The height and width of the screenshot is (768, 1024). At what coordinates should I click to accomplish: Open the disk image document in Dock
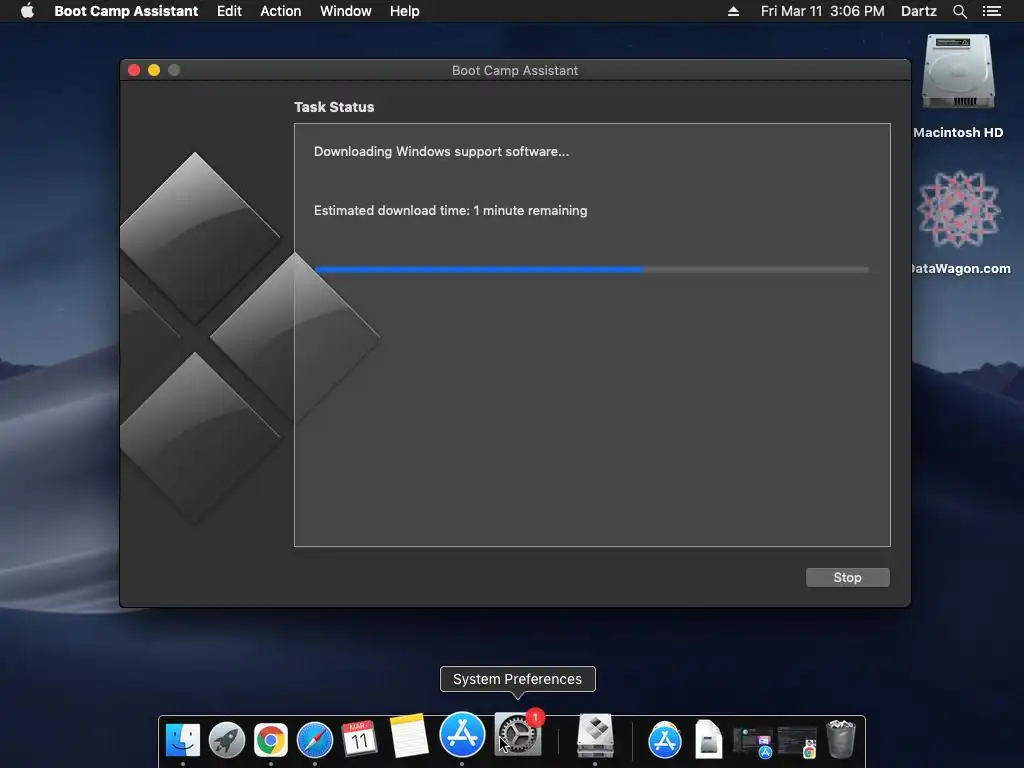[x=709, y=739]
